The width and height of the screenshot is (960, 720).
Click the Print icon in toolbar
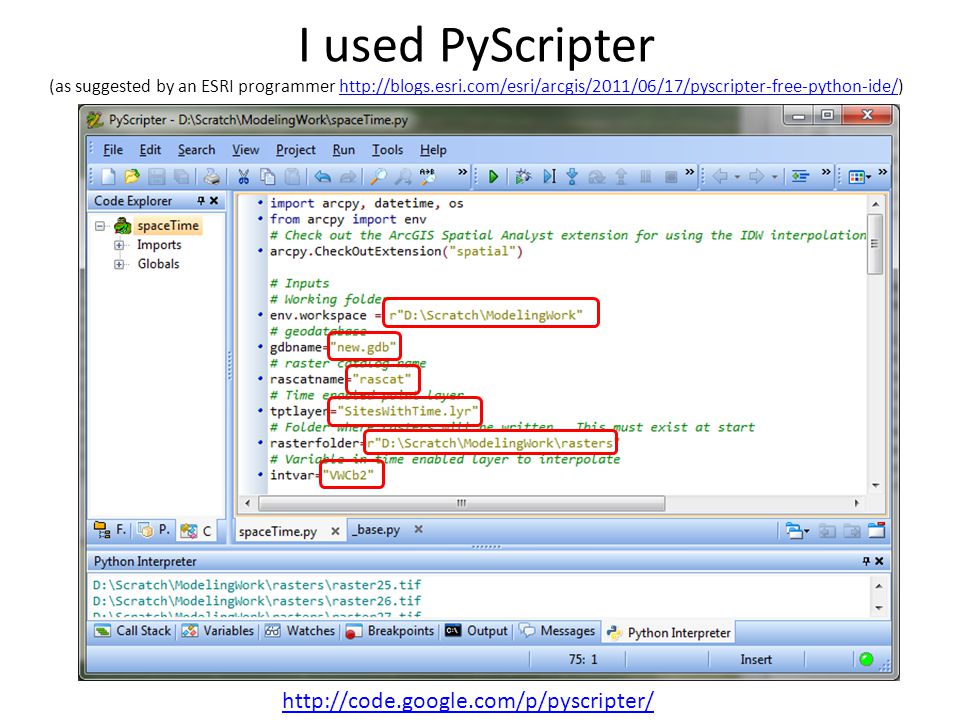click(211, 176)
